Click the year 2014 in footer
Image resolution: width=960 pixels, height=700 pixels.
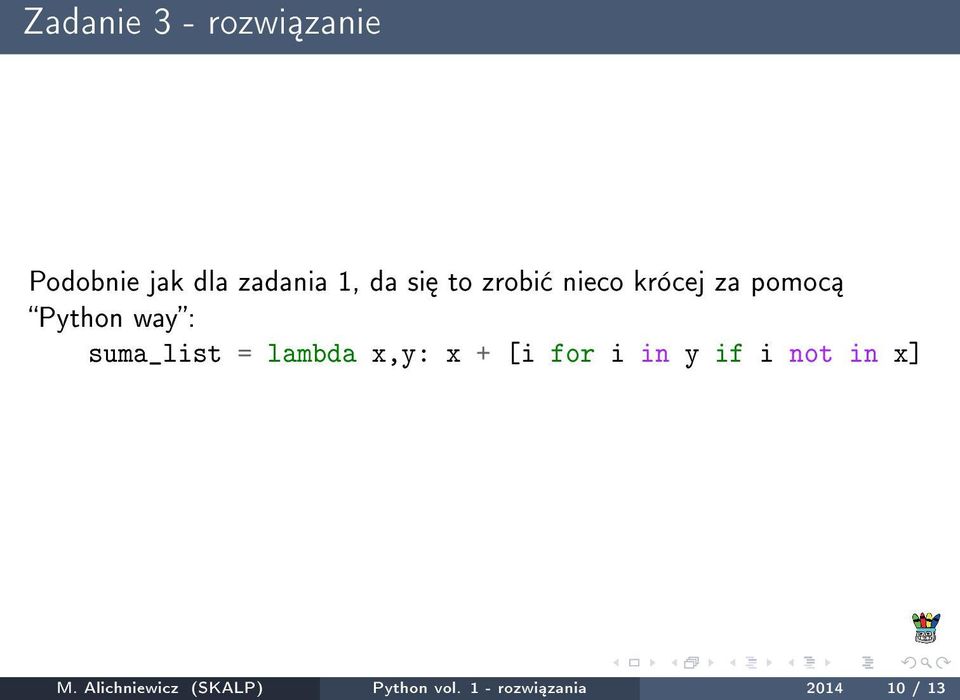point(824,688)
